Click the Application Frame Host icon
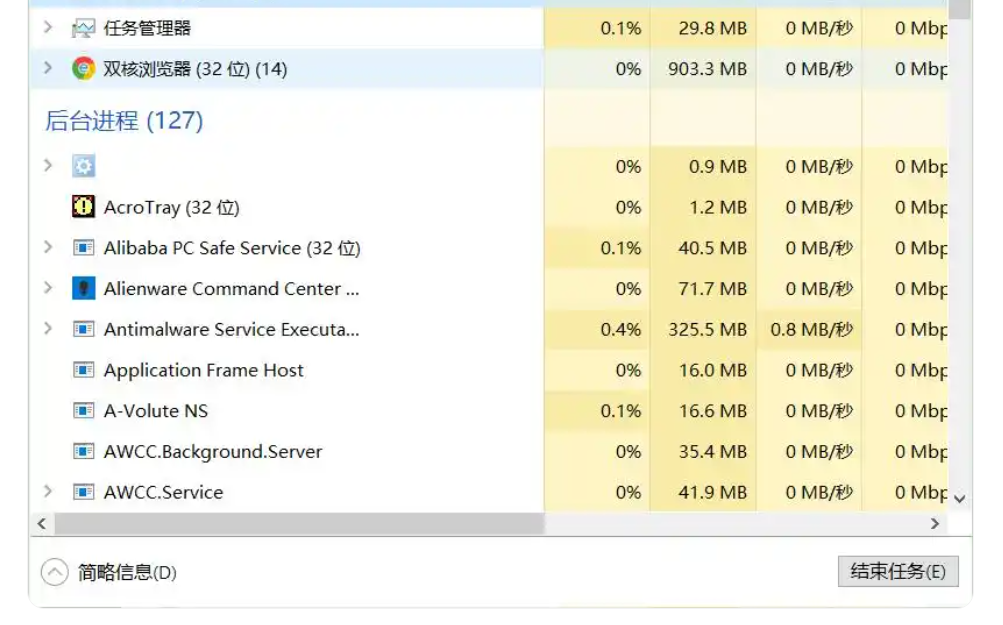Viewport: 1003px width, 625px height. [83, 370]
